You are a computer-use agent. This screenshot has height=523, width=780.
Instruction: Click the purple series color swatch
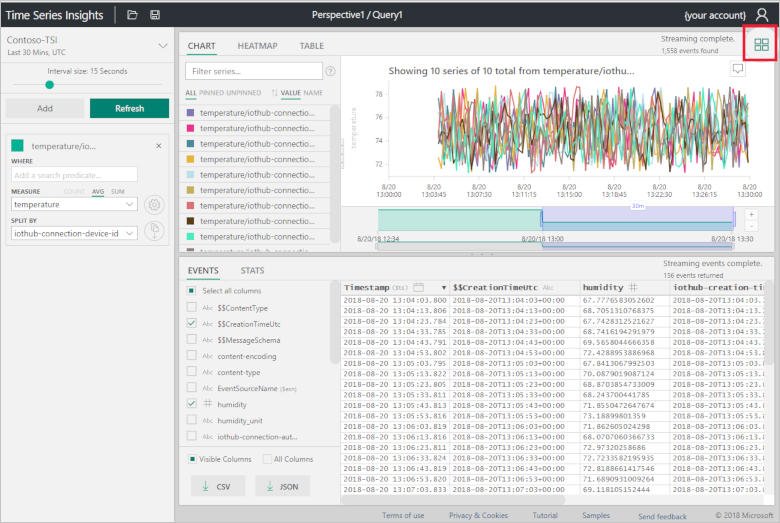[x=190, y=113]
